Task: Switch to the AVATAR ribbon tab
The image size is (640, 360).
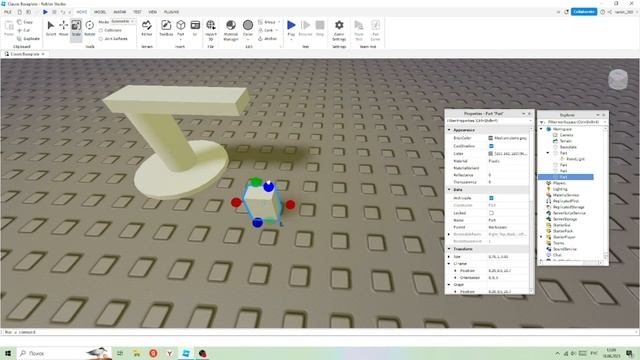Action: pyautogui.click(x=120, y=12)
